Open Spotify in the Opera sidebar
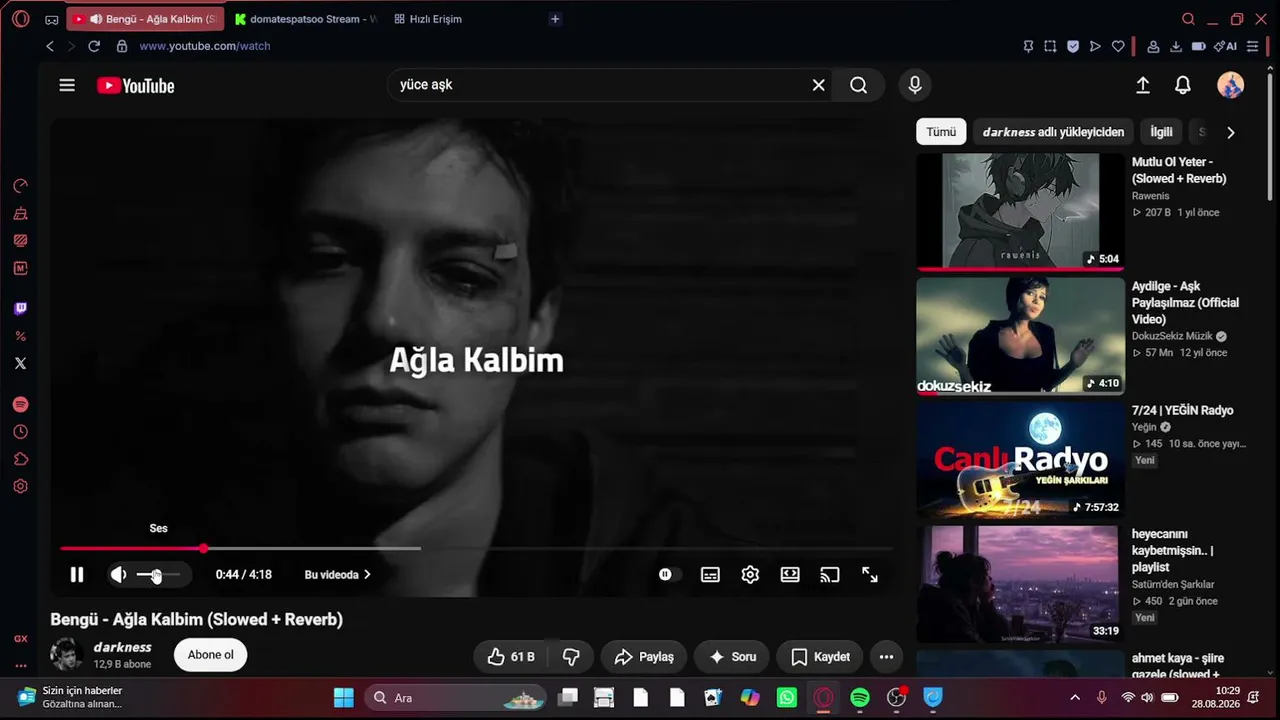The width and height of the screenshot is (1280, 720). pos(20,405)
